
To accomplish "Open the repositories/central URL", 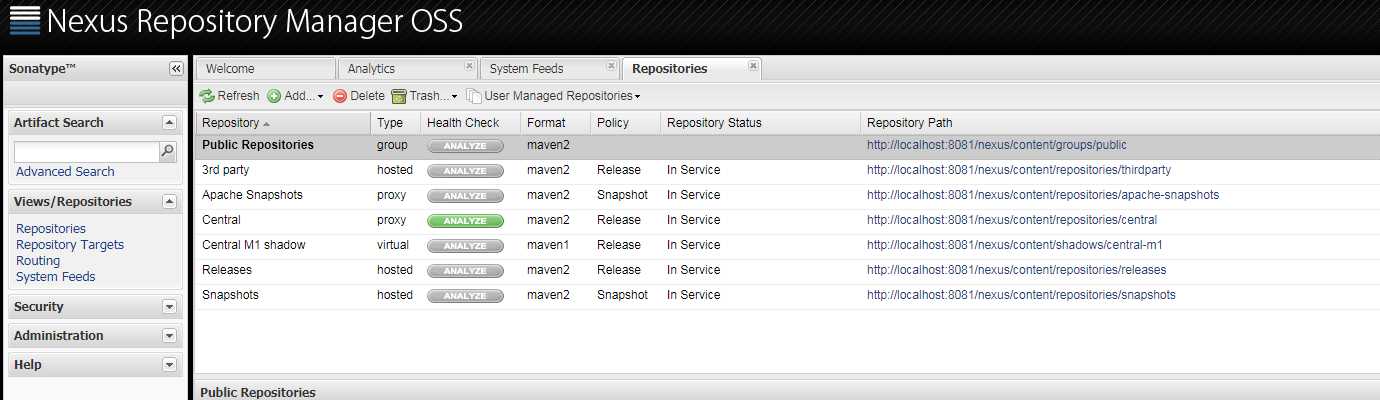I will pyautogui.click(x=1012, y=220).
